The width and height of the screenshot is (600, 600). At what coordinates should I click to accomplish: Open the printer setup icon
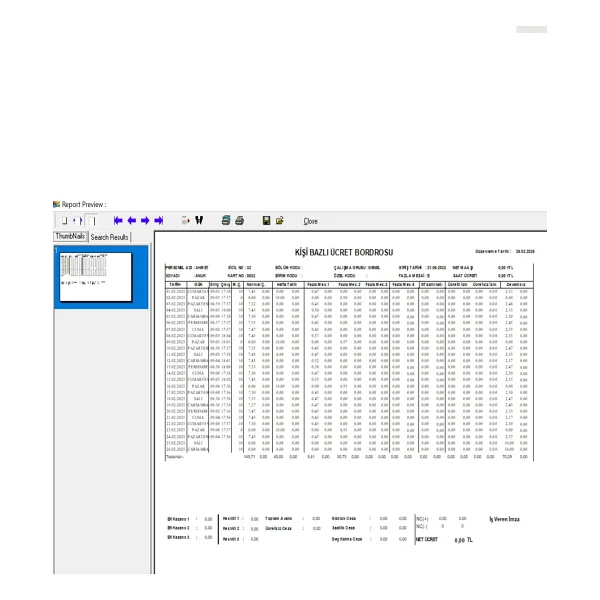point(226,220)
